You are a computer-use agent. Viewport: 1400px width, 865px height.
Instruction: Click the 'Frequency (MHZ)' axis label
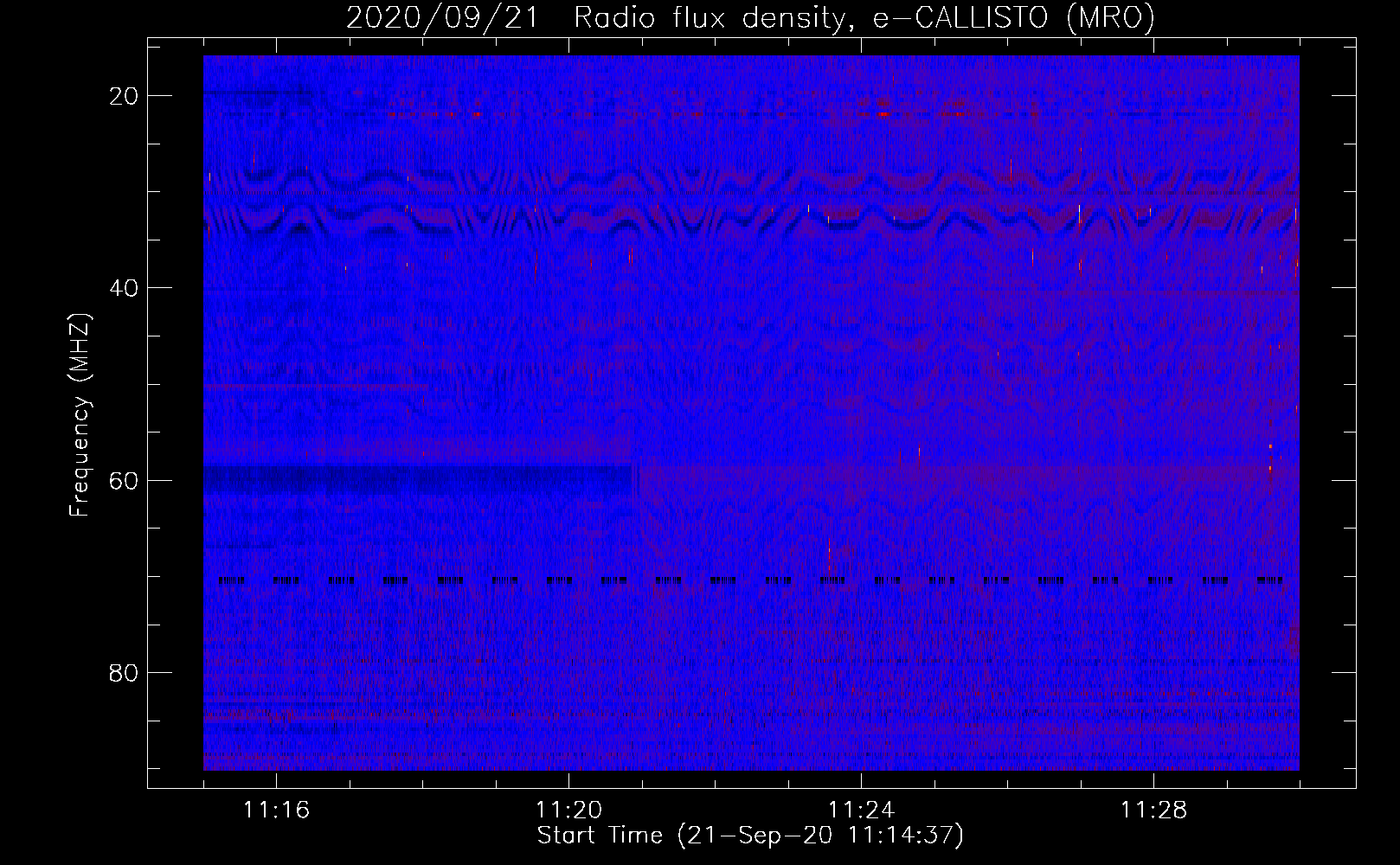click(80, 415)
